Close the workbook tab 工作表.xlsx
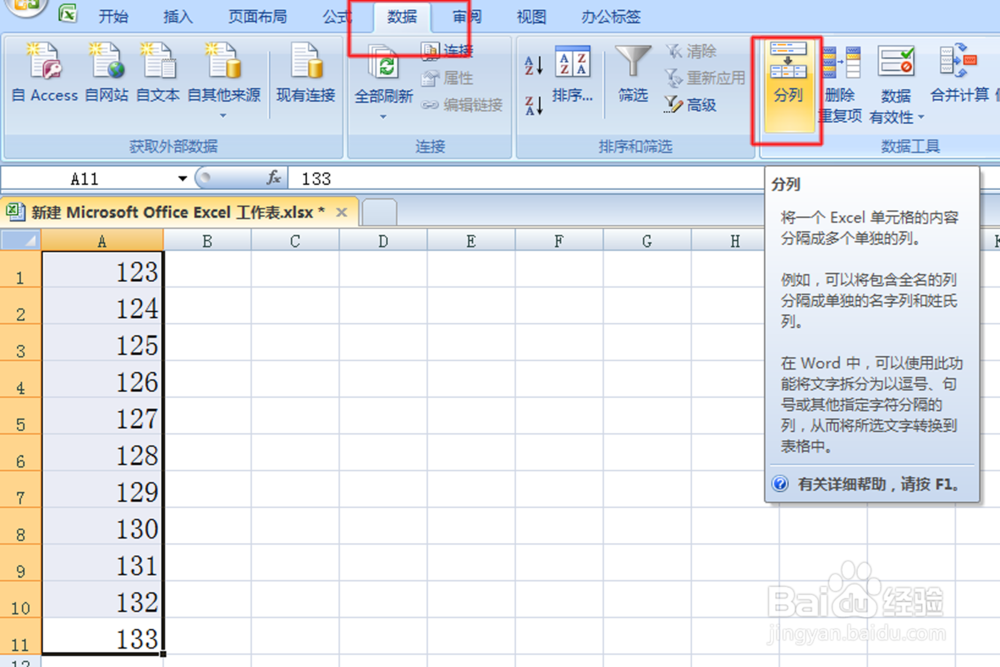 (342, 212)
